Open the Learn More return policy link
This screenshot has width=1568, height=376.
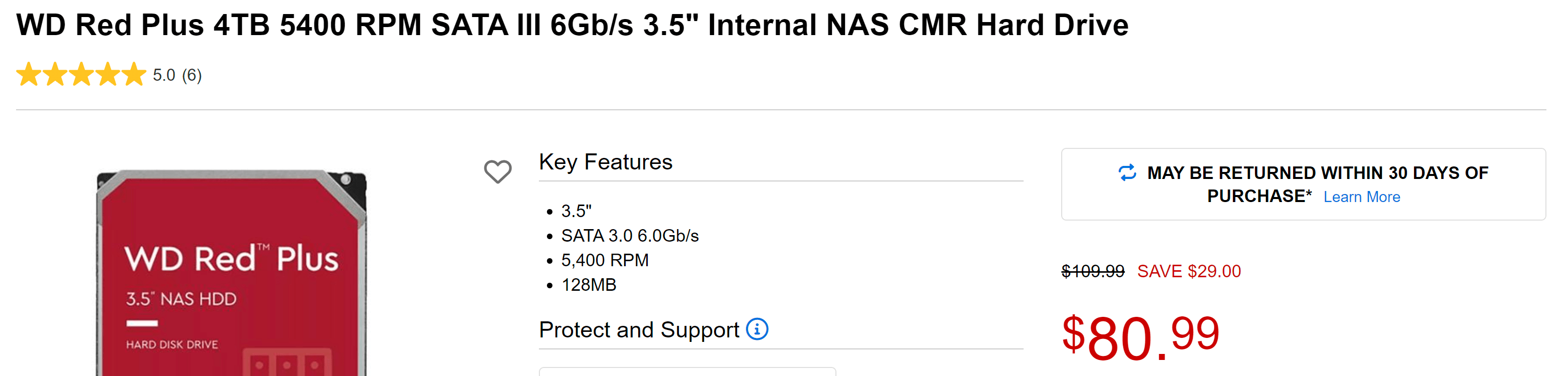click(1361, 197)
